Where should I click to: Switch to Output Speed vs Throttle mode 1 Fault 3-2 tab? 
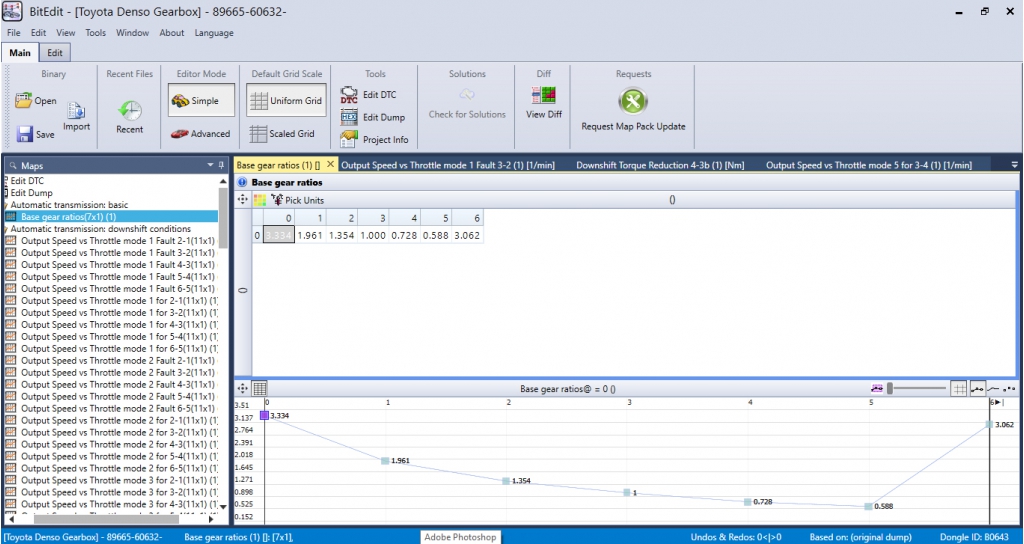pyautogui.click(x=448, y=165)
